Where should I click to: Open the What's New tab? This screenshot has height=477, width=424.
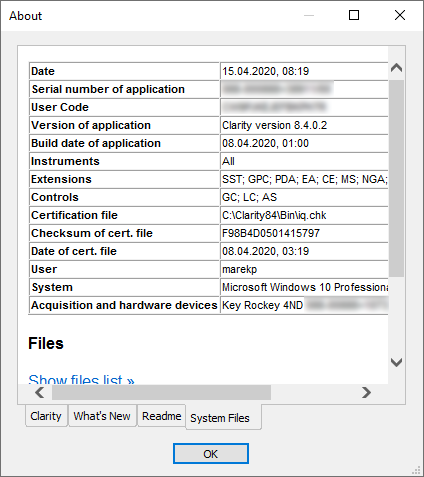pos(102,416)
